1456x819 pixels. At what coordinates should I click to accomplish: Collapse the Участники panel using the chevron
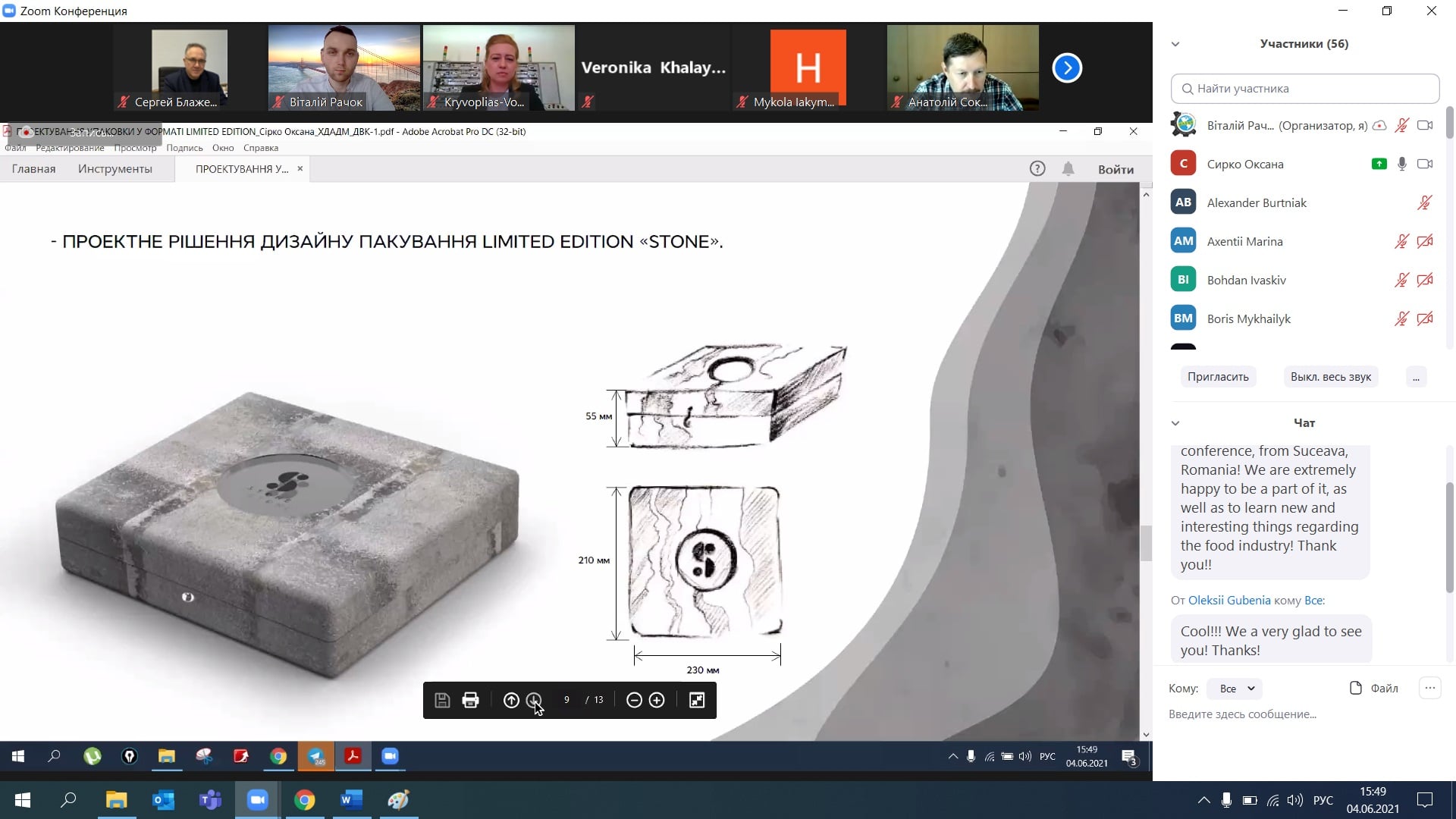[1175, 44]
